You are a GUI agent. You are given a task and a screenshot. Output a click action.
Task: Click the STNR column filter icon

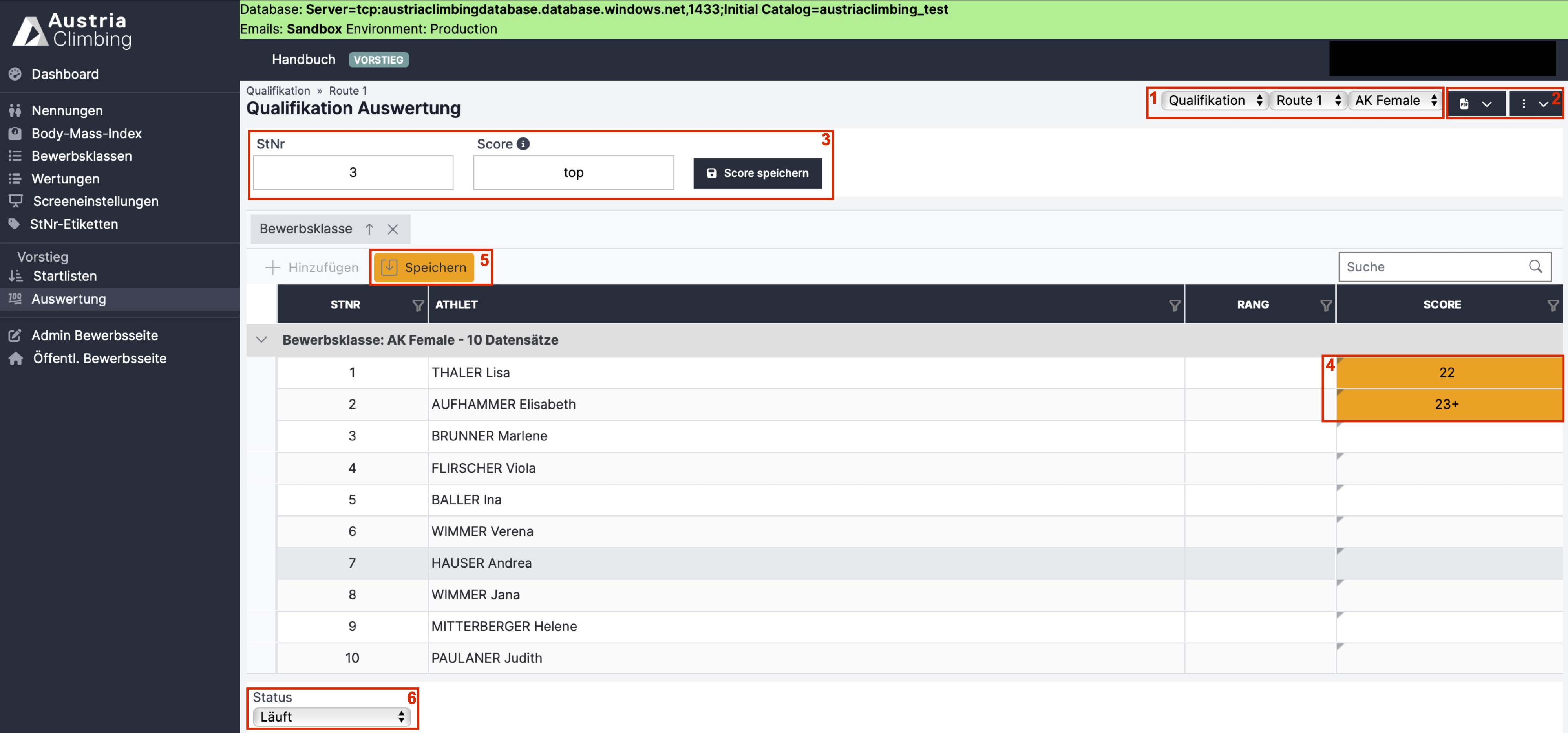418,305
